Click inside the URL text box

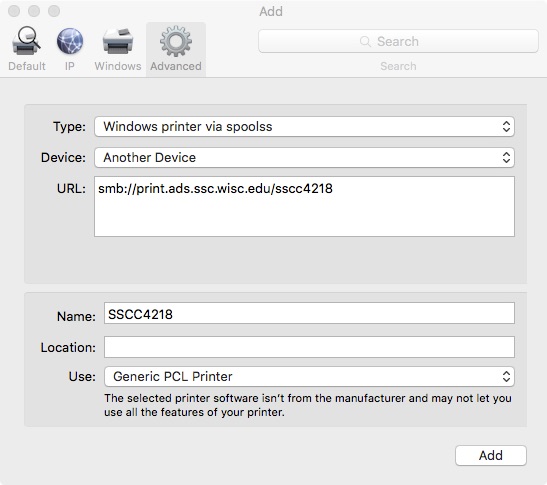[304, 206]
